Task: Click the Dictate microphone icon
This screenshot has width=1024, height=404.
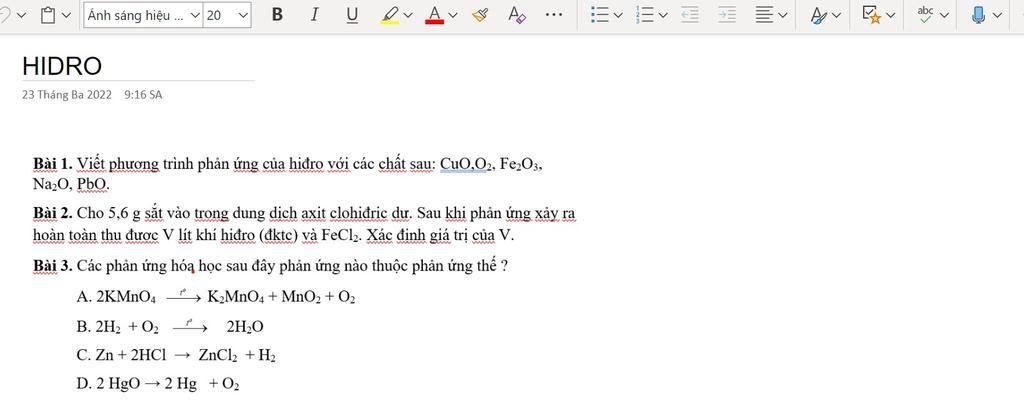Action: click(978, 15)
